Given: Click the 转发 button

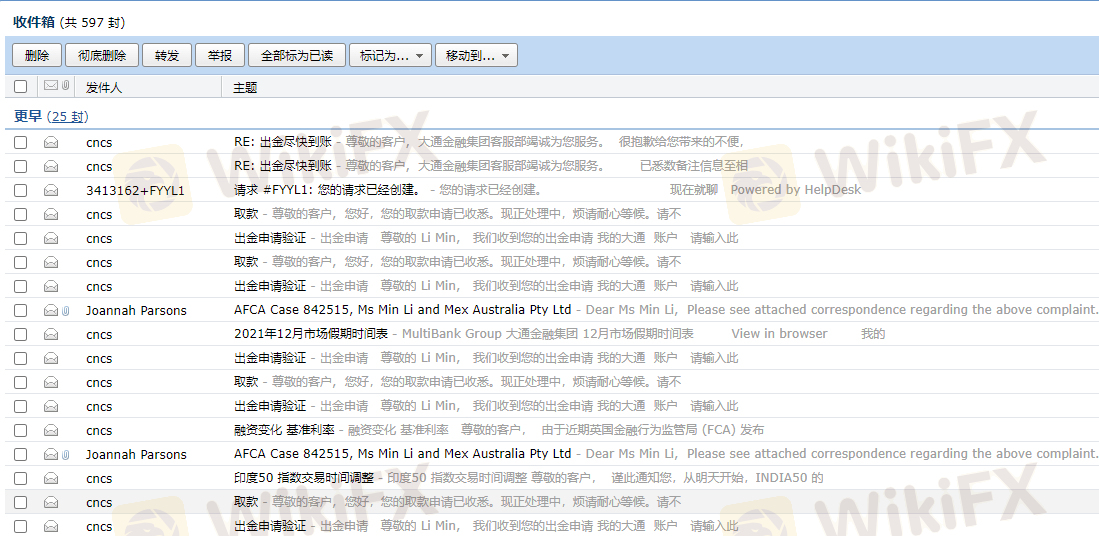Looking at the screenshot, I should pyautogui.click(x=167, y=55).
